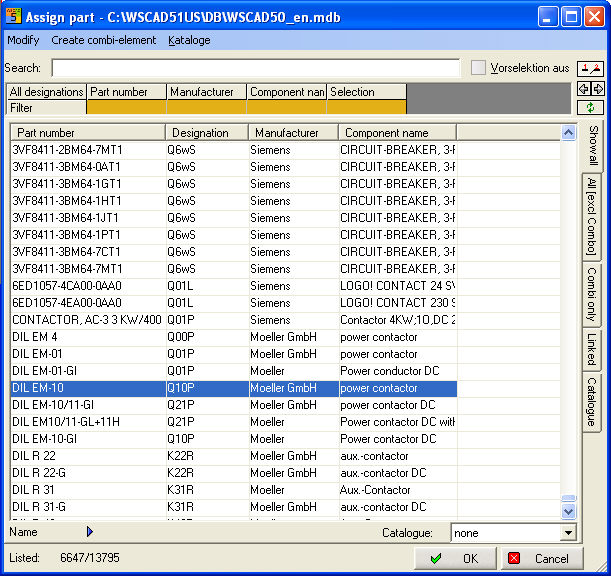Image resolution: width=611 pixels, height=576 pixels.
Task: Select row 3VF8411-2BM64-7MT1
Action: coord(234,150)
